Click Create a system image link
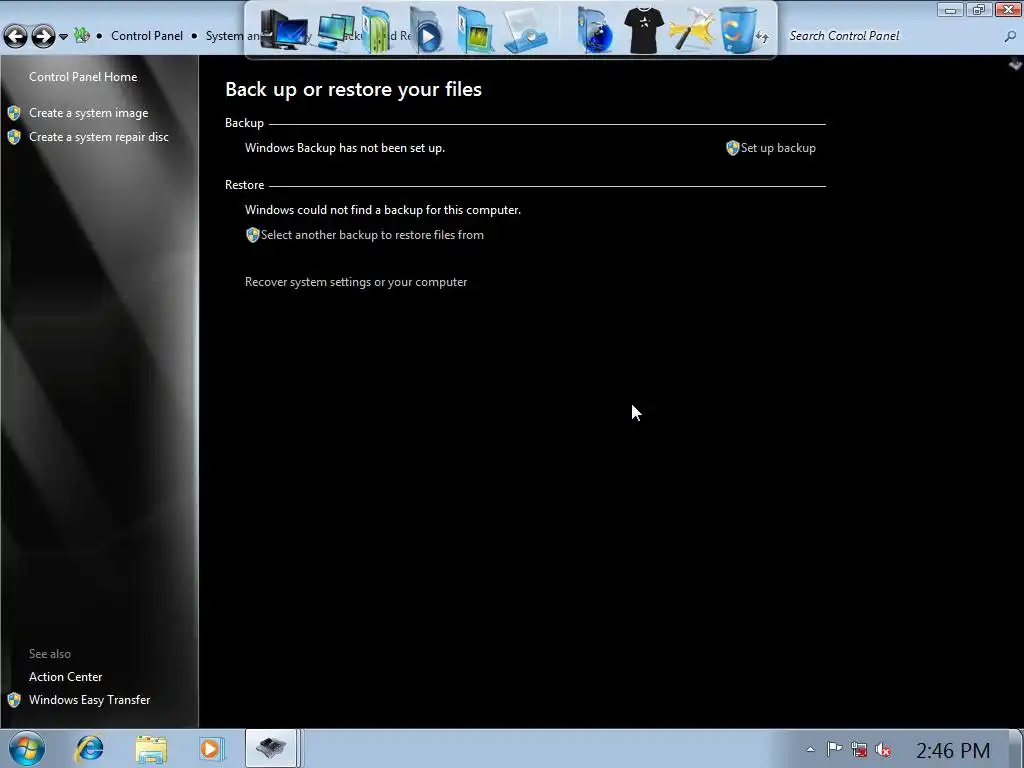Image resolution: width=1024 pixels, height=768 pixels. [89, 113]
